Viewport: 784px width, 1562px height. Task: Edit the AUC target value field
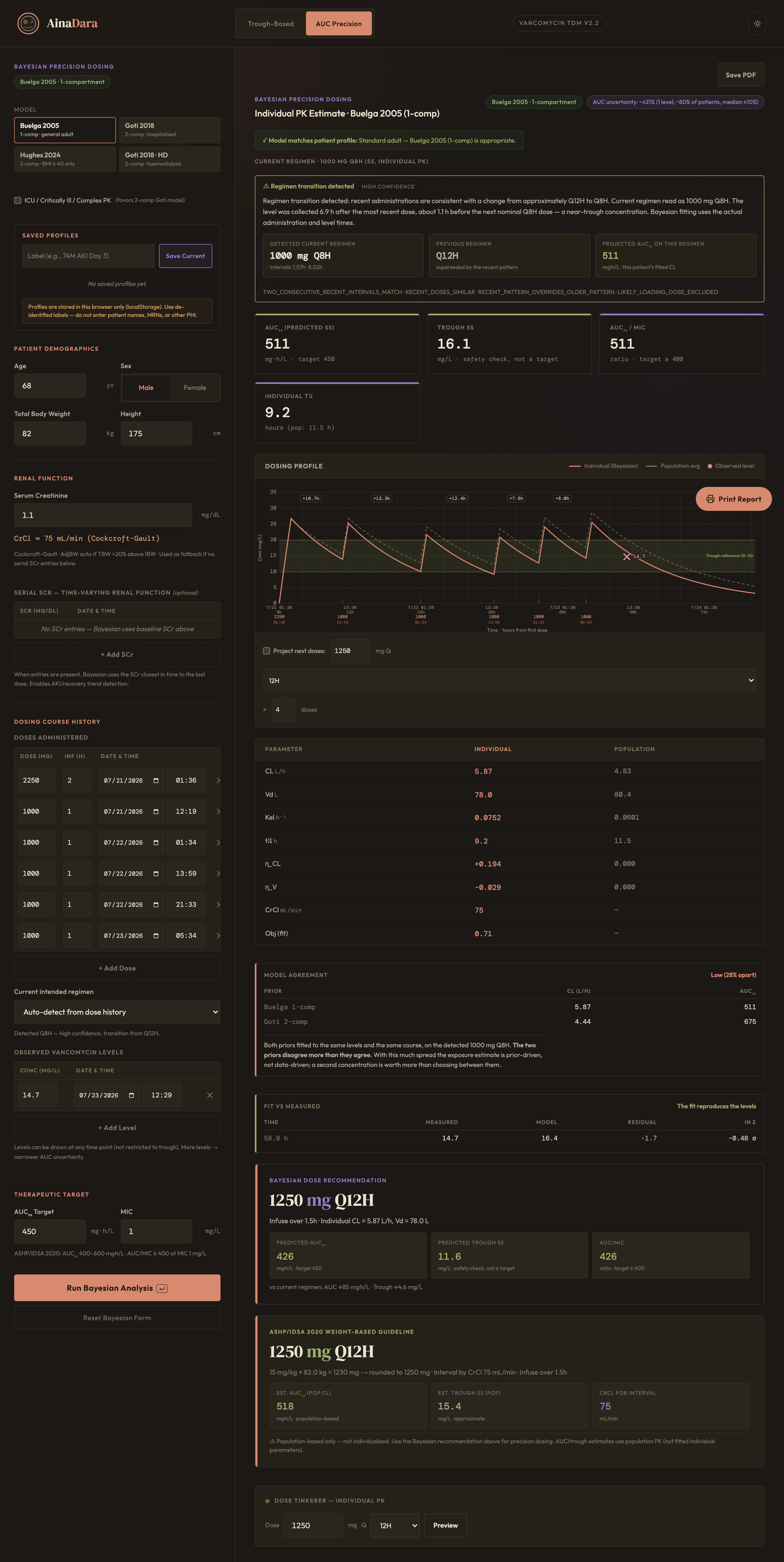(50, 1231)
